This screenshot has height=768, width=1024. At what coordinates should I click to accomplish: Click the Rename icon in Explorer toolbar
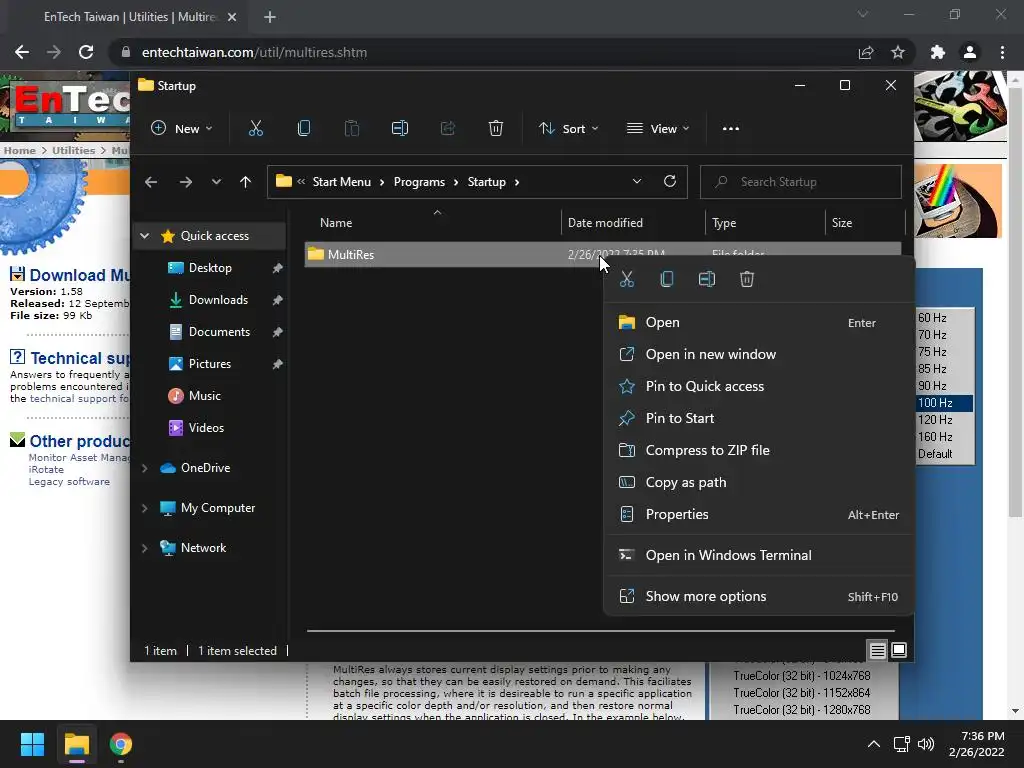[400, 129]
